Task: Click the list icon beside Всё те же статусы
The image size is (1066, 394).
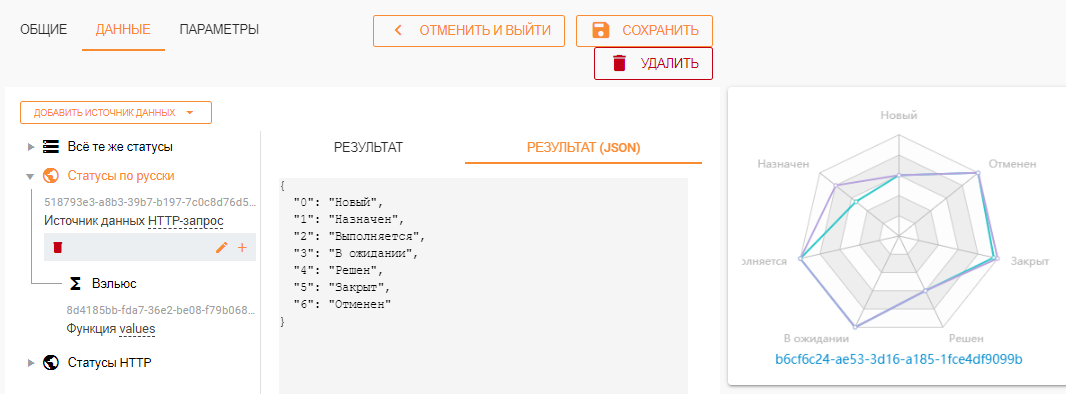Action: 50,146
